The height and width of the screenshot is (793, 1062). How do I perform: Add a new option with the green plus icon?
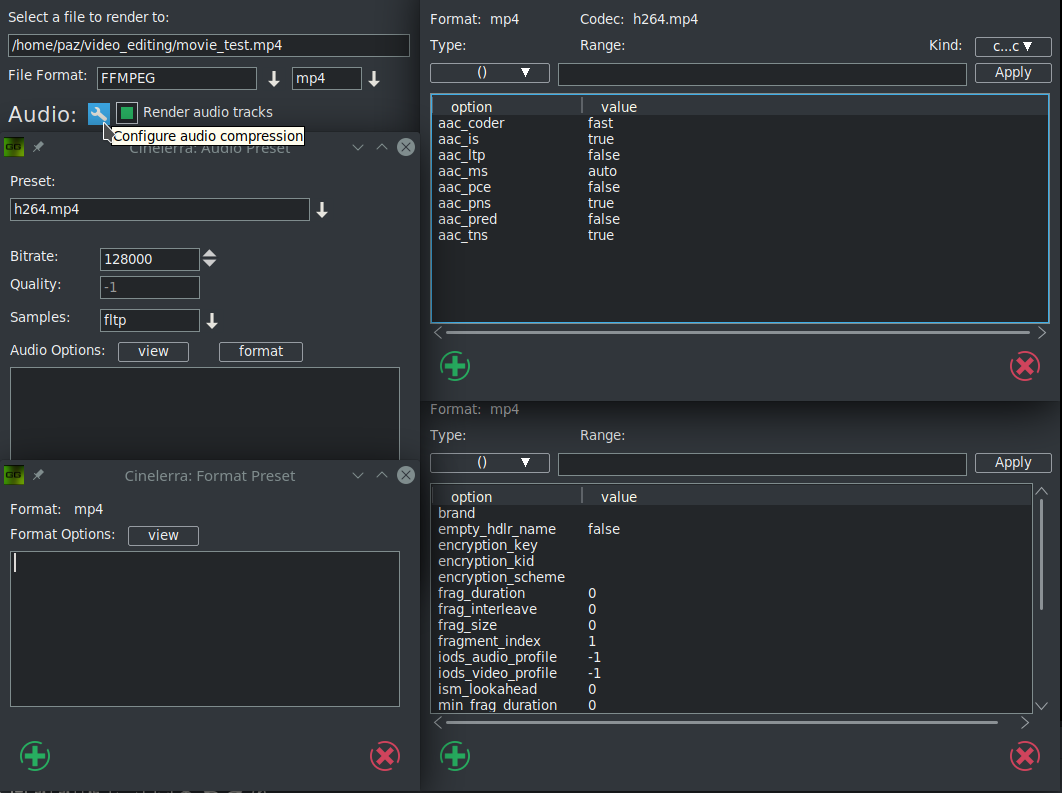click(455, 366)
